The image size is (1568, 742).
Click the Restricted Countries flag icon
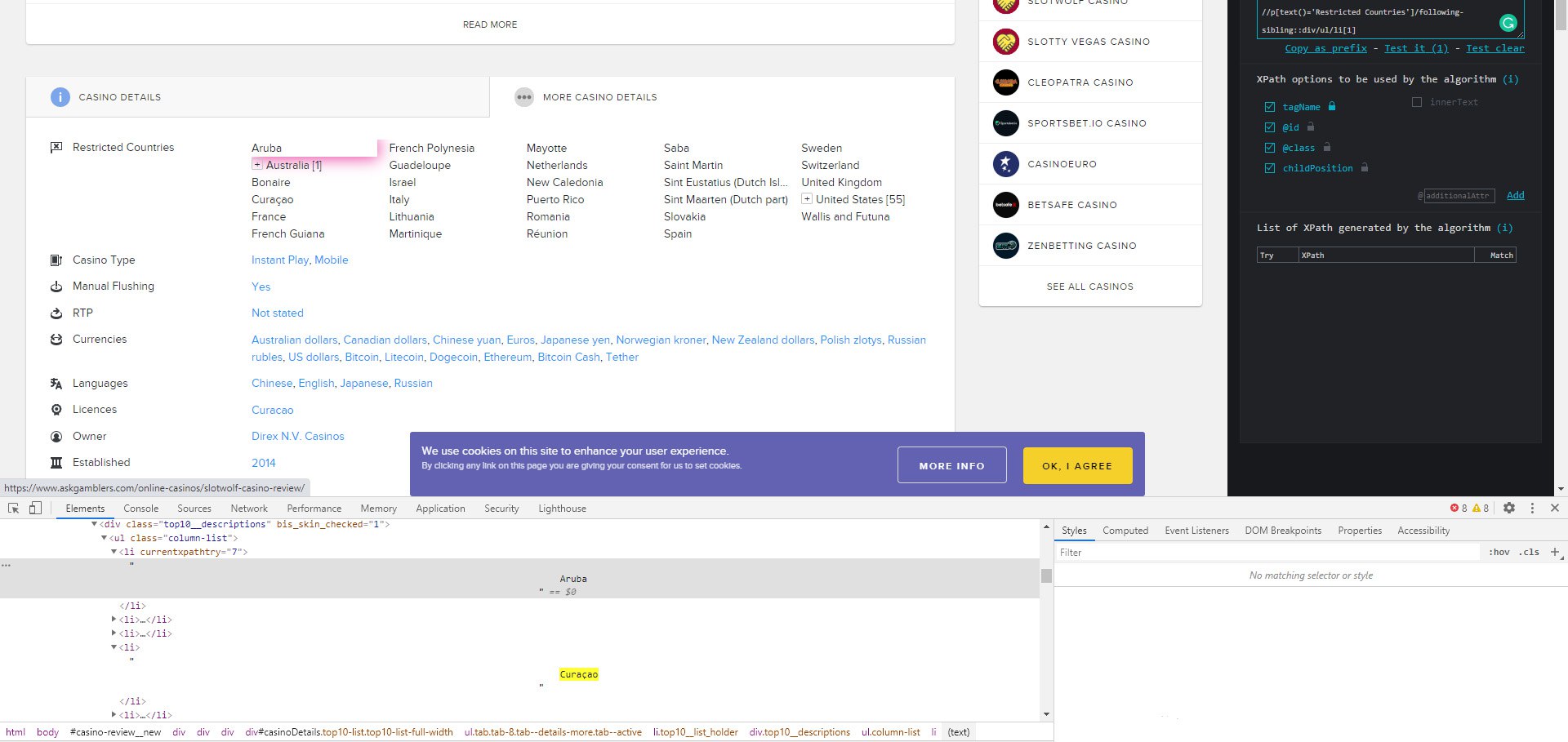click(x=56, y=148)
